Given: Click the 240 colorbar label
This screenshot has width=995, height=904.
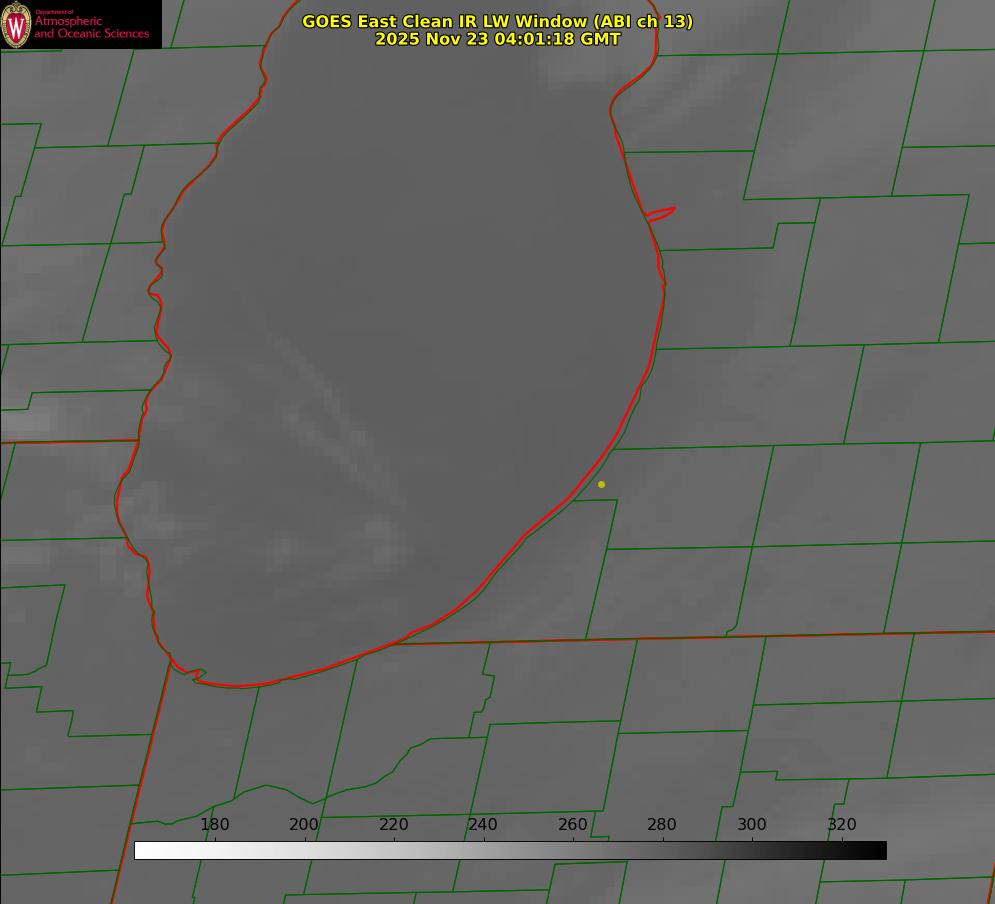Looking at the screenshot, I should (483, 824).
